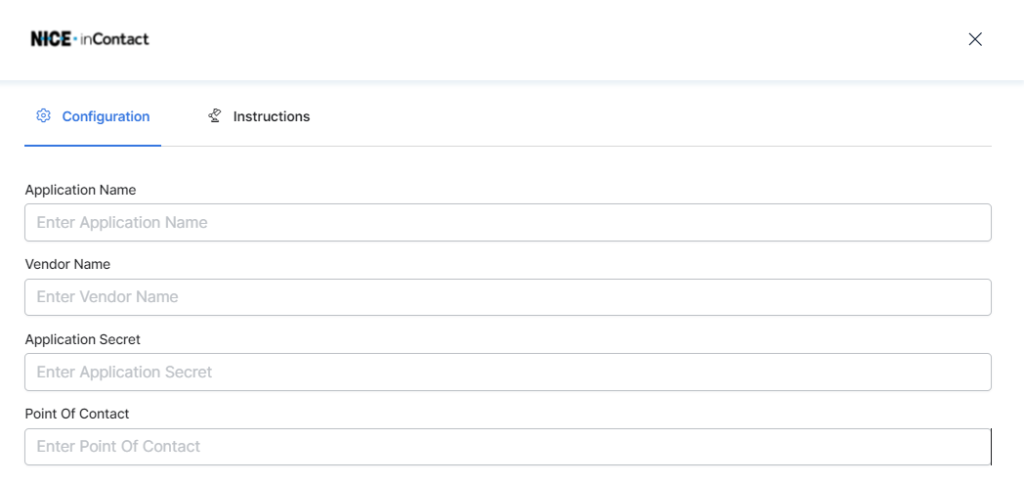Image resolution: width=1024 pixels, height=484 pixels.
Task: Click the icon next to Instructions
Action: pyautogui.click(x=214, y=116)
